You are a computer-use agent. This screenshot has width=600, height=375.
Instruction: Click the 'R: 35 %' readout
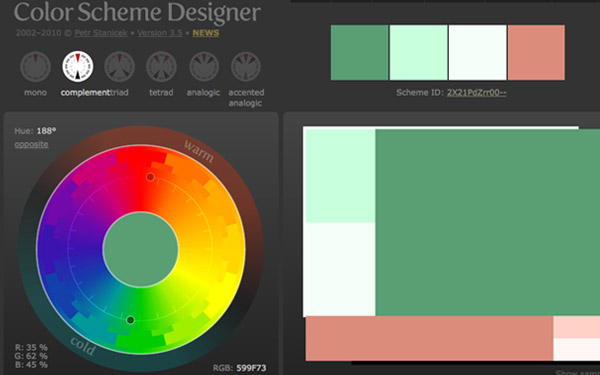(31, 347)
